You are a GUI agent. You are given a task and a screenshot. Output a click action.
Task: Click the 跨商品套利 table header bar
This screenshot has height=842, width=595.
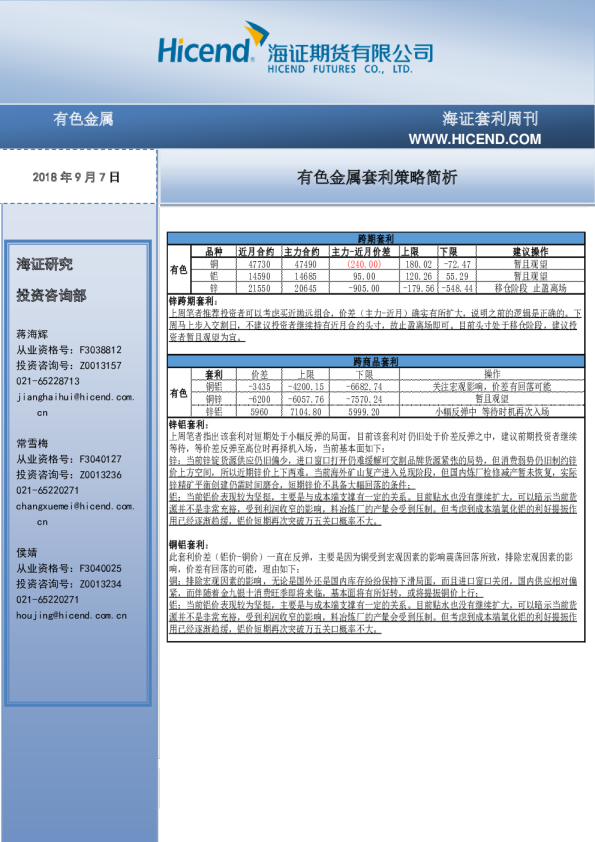pyautogui.click(x=376, y=361)
